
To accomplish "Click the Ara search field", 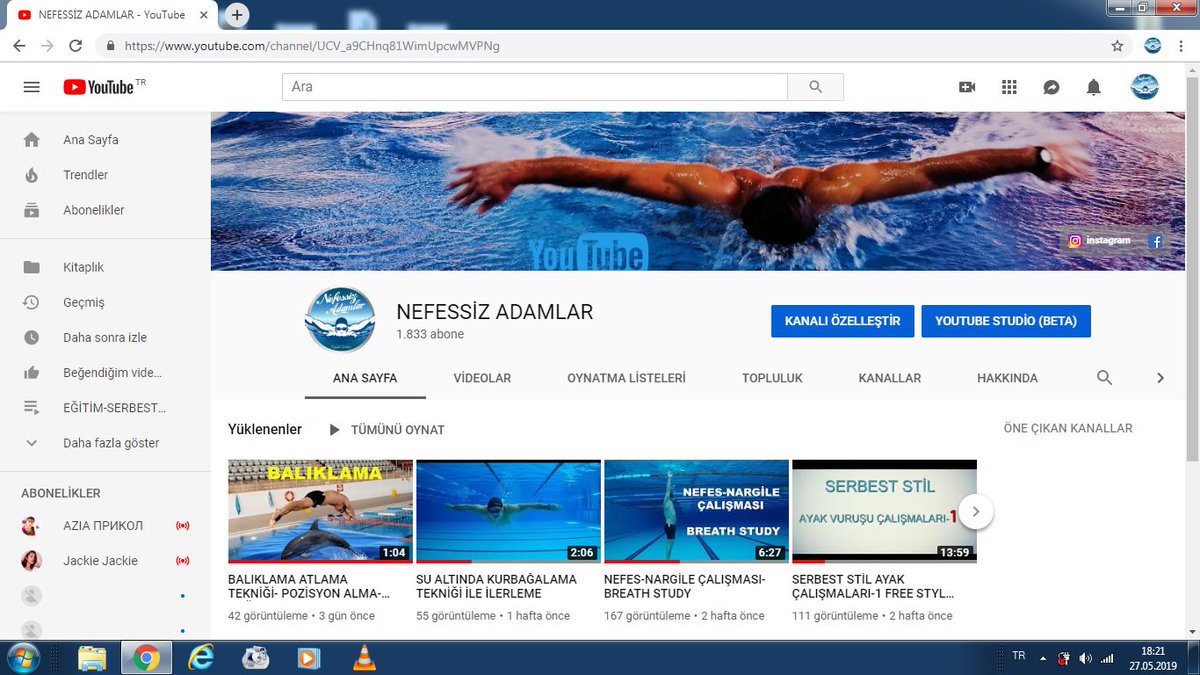I will tap(535, 87).
